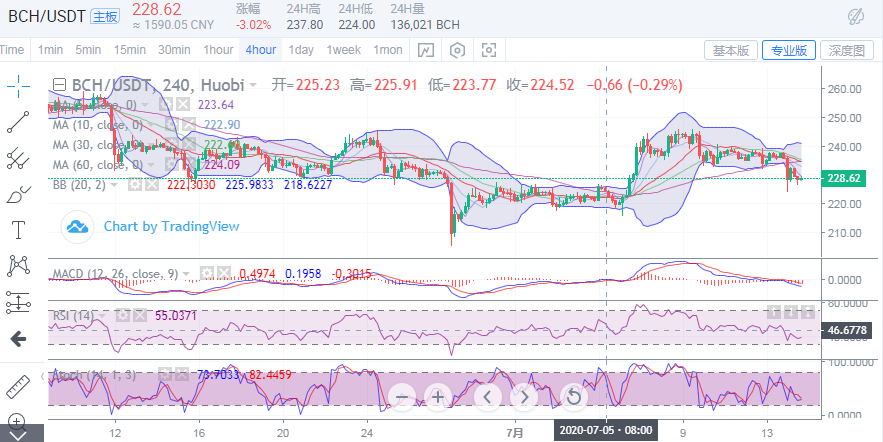Click the crossed-out eye icon at top right
883x442 pixels.
coord(857,16)
